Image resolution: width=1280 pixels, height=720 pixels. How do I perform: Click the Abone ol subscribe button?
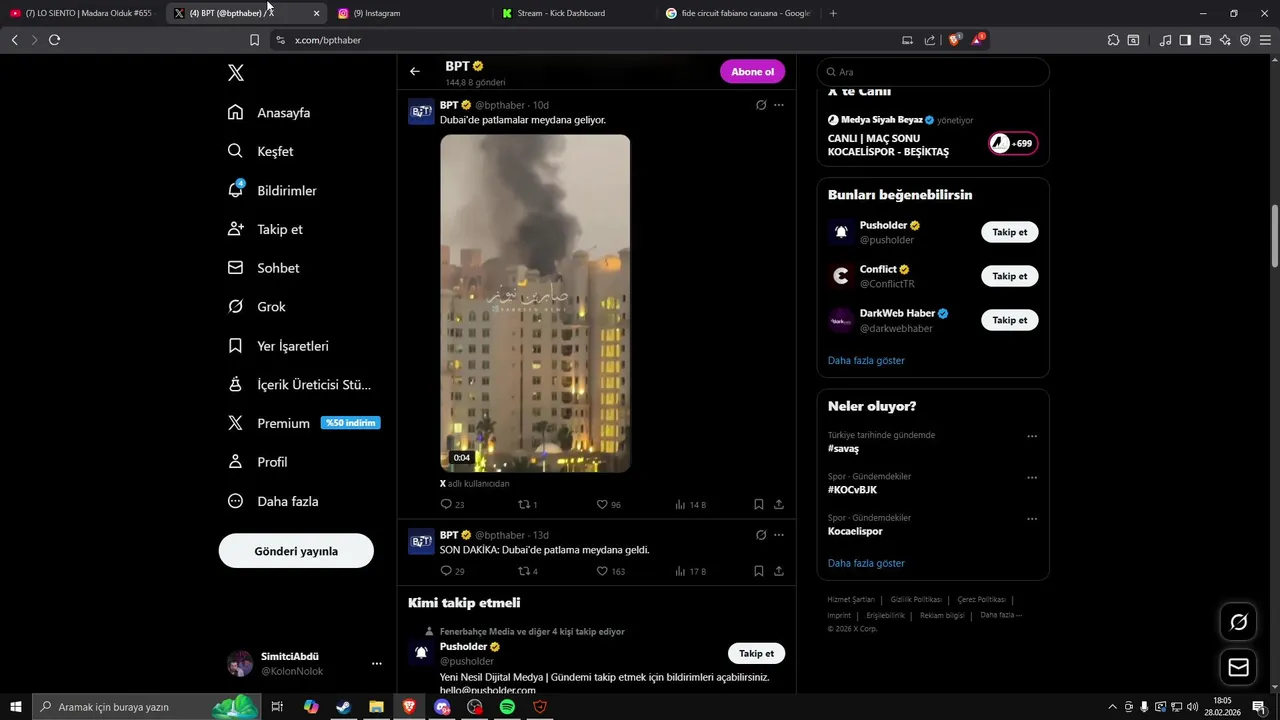click(752, 71)
